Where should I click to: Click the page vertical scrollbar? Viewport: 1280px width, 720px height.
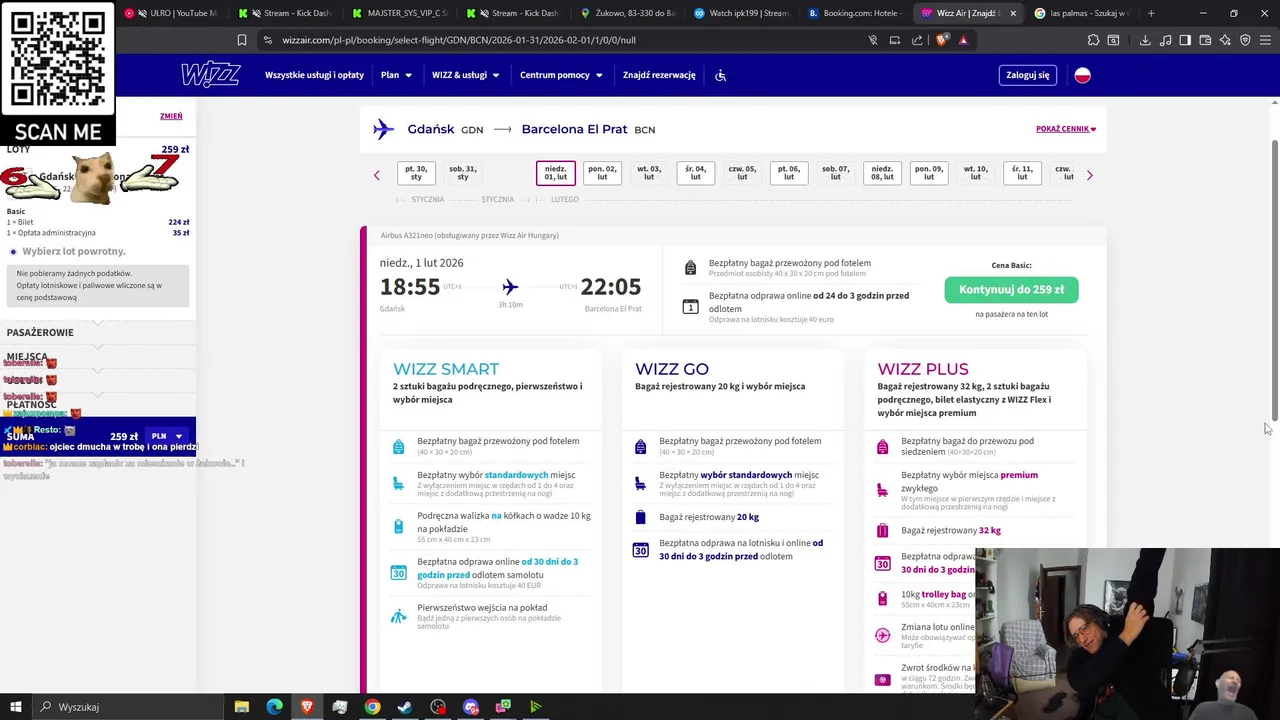(x=1274, y=280)
